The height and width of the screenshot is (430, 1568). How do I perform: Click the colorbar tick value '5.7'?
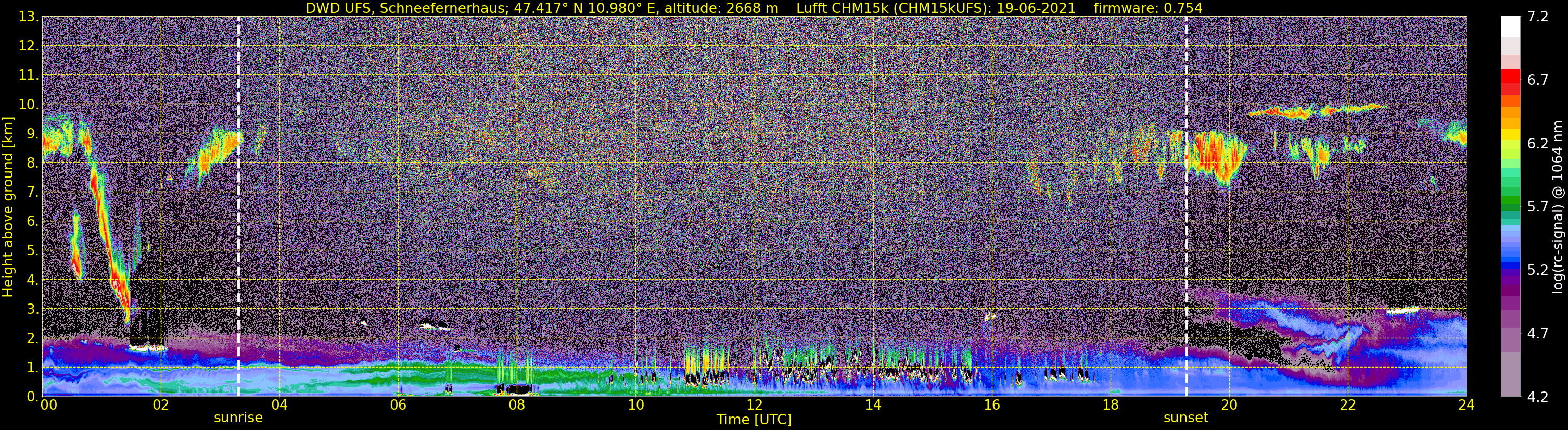point(1538,207)
